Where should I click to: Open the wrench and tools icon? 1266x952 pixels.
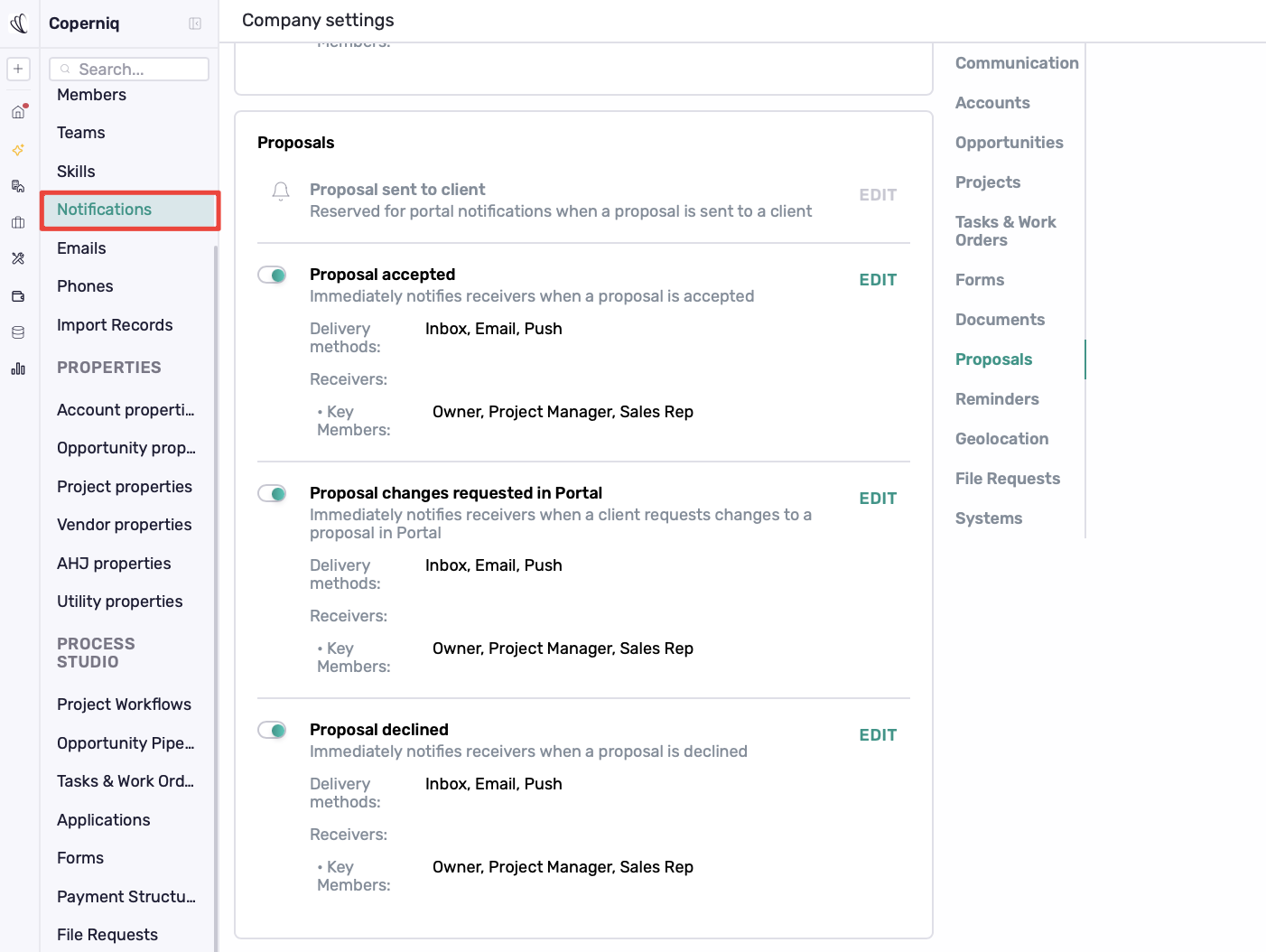18,258
